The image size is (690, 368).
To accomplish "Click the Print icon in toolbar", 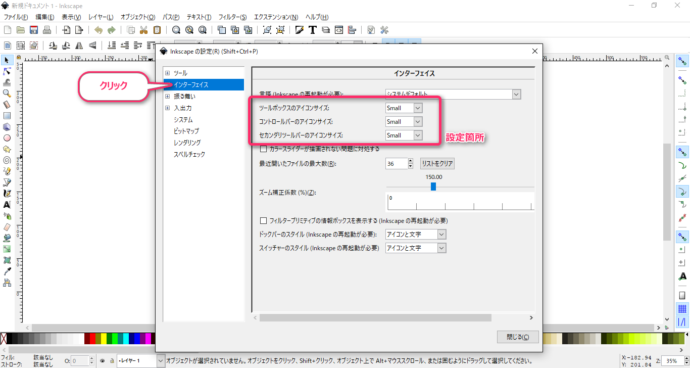I will [x=47, y=30].
